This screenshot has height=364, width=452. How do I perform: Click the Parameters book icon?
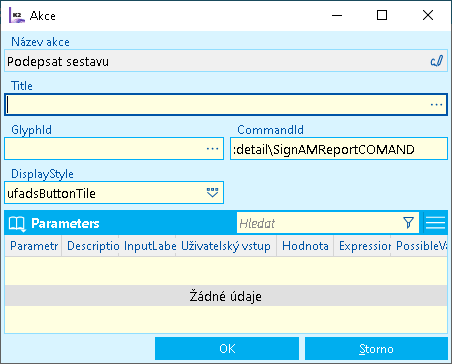(x=17, y=223)
